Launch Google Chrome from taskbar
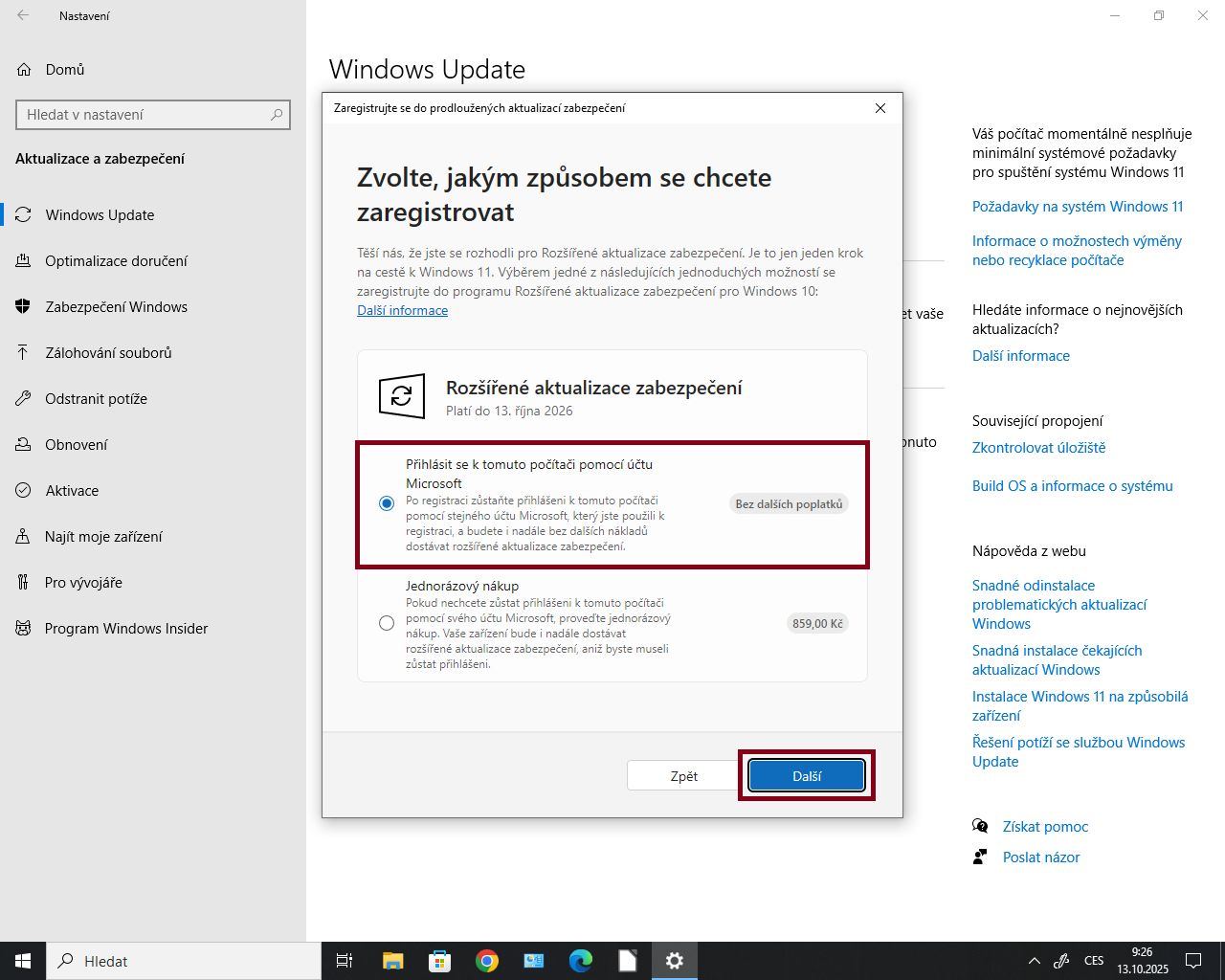 point(487,961)
